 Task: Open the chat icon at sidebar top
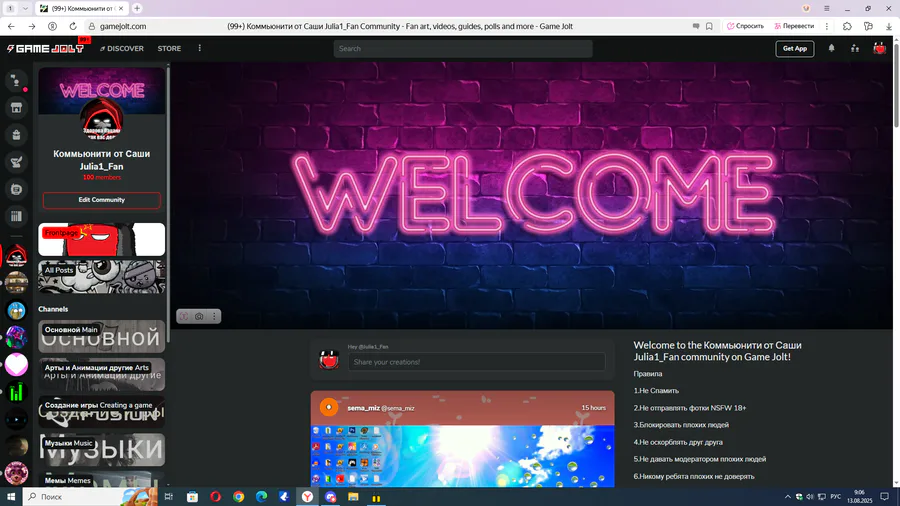(x=16, y=81)
